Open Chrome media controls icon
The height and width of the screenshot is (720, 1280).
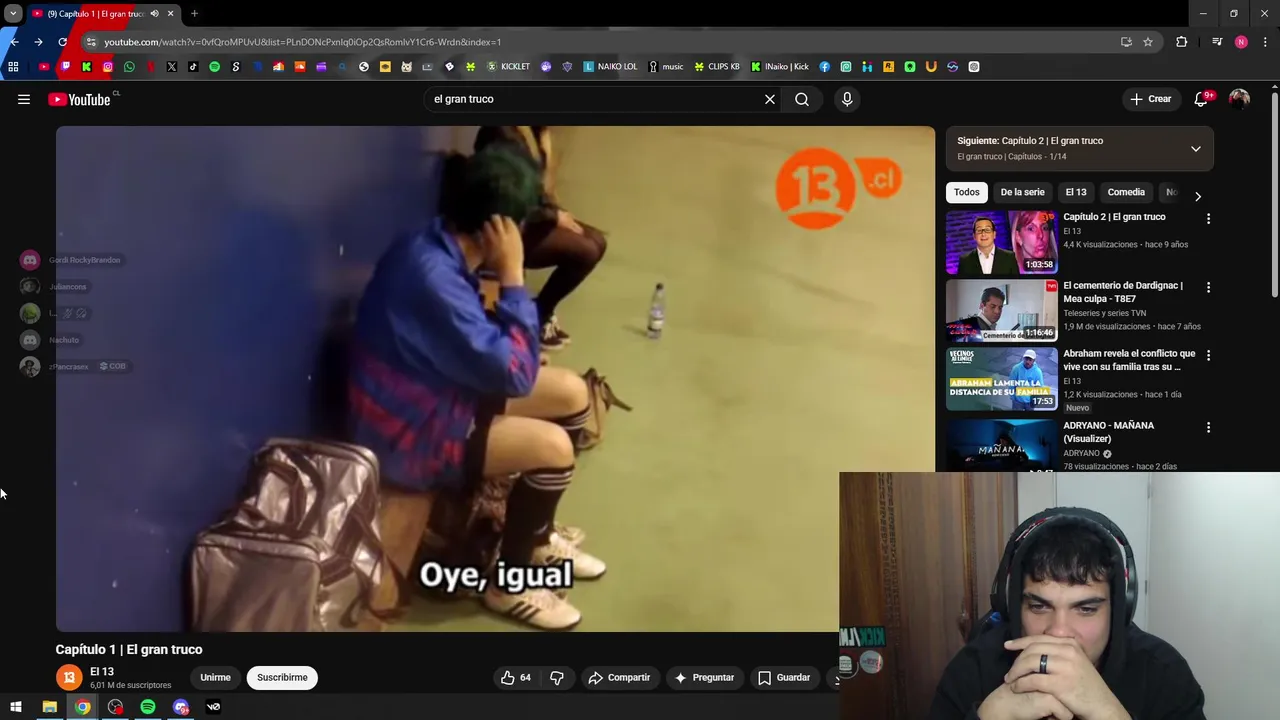pos(1217,42)
